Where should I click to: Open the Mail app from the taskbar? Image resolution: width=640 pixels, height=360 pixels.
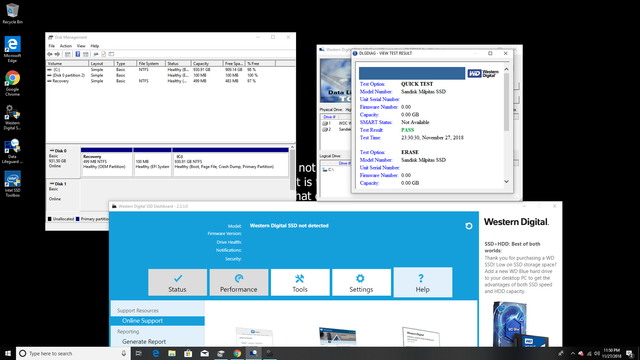tap(204, 353)
